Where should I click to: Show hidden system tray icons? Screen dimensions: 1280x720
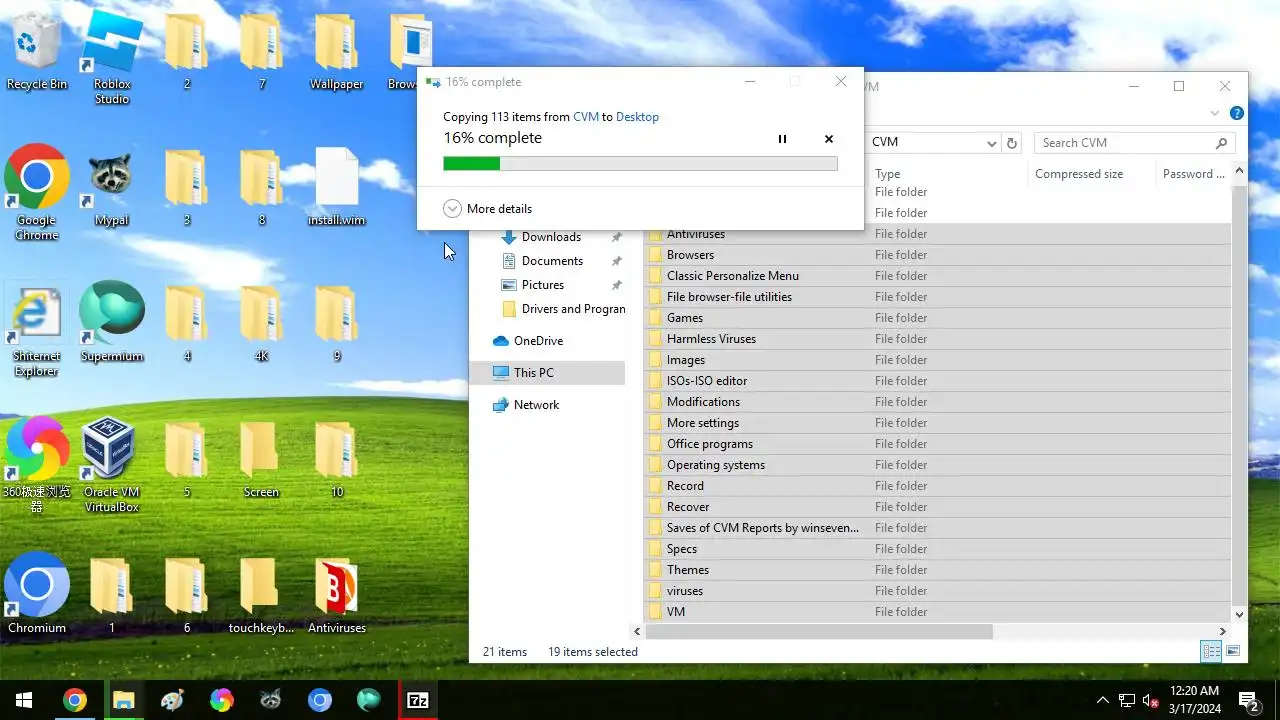1103,701
